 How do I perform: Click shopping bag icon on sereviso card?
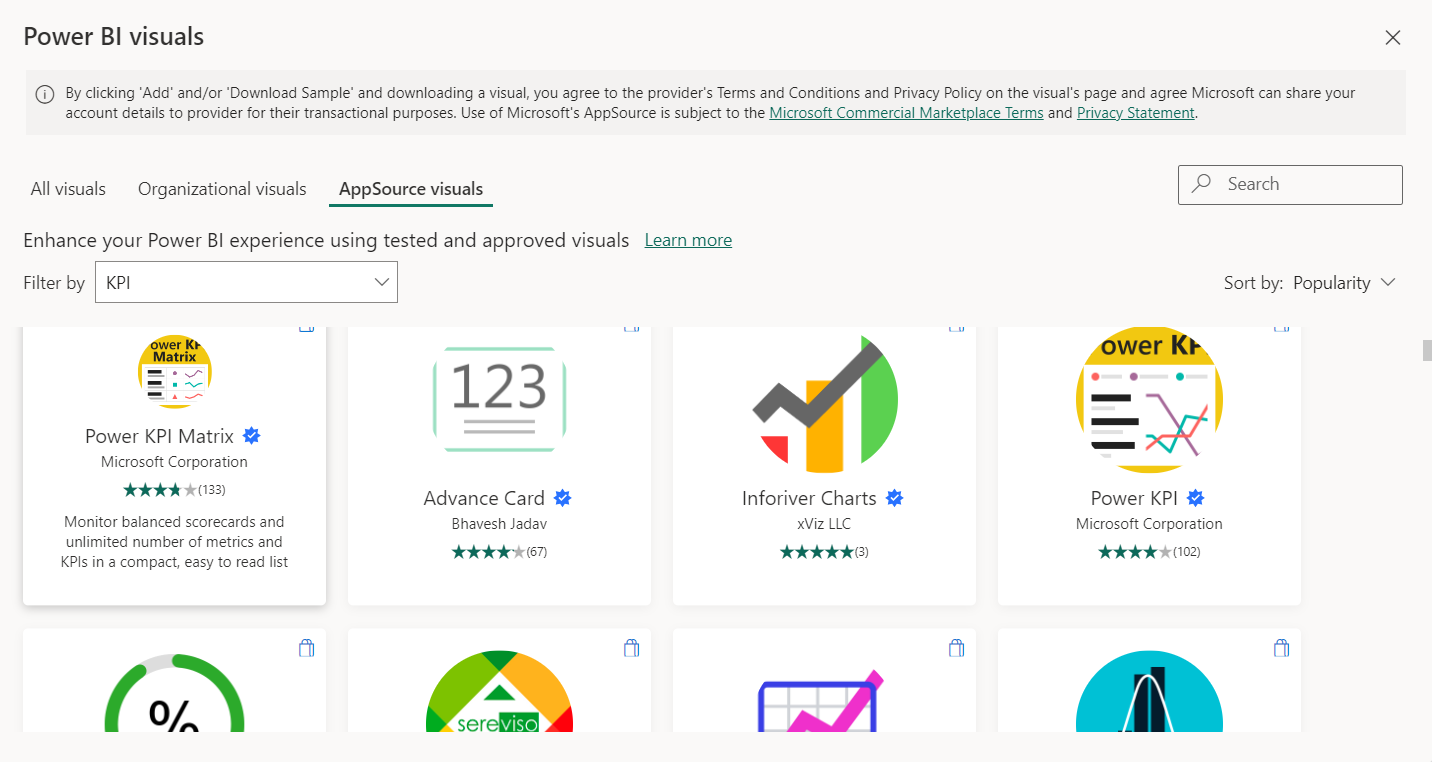point(631,648)
